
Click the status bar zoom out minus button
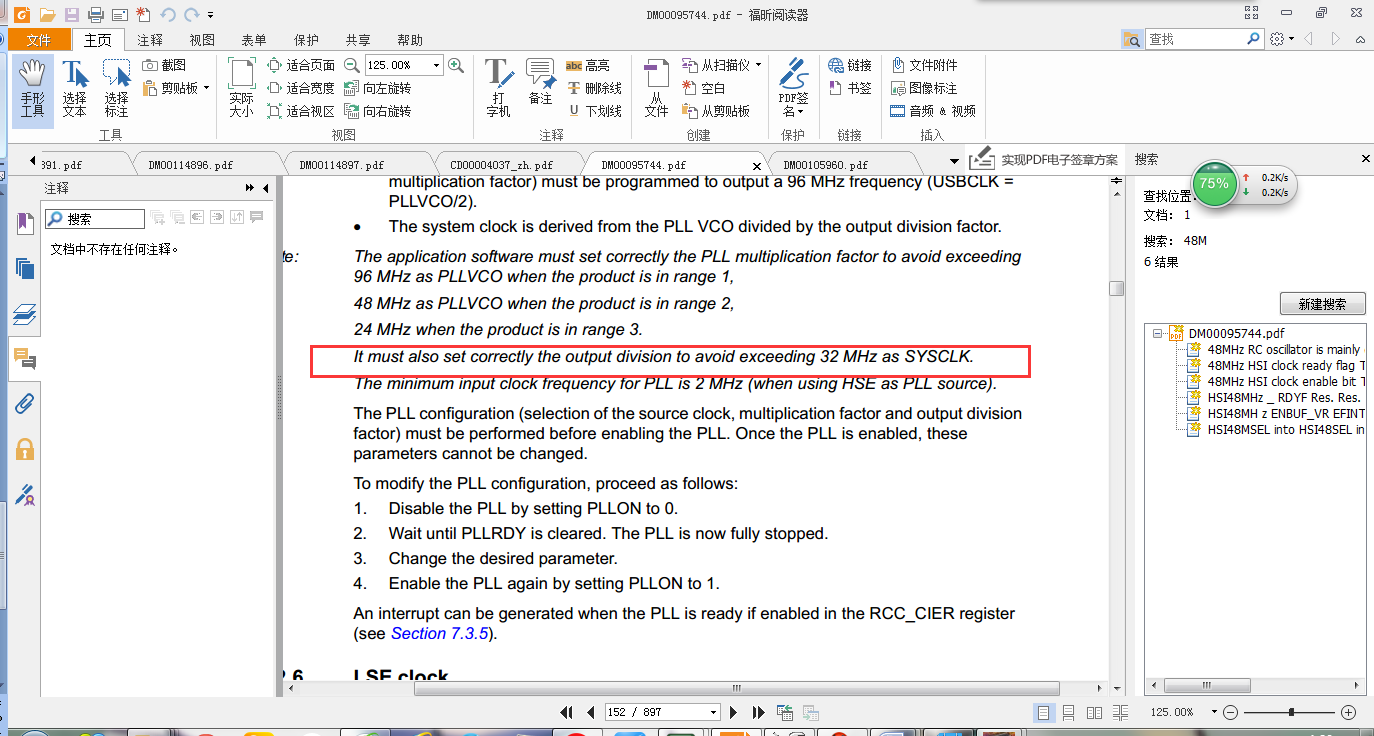pyautogui.click(x=1231, y=712)
